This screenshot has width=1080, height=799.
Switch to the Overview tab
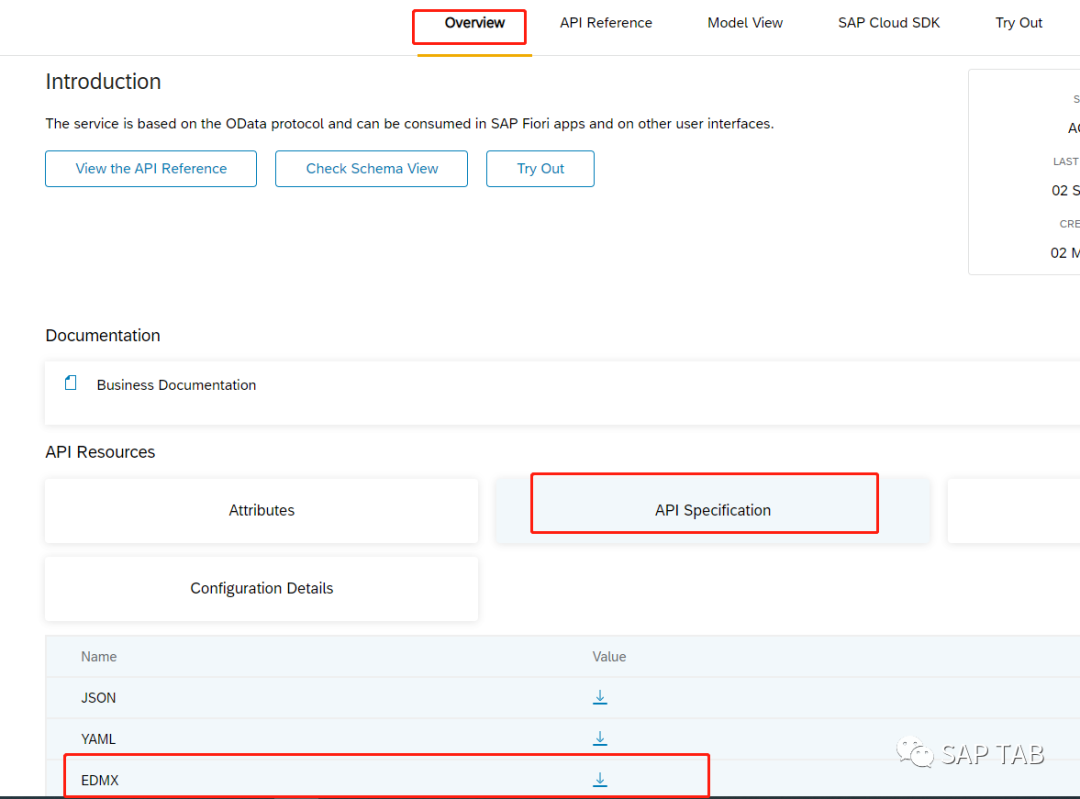click(474, 23)
